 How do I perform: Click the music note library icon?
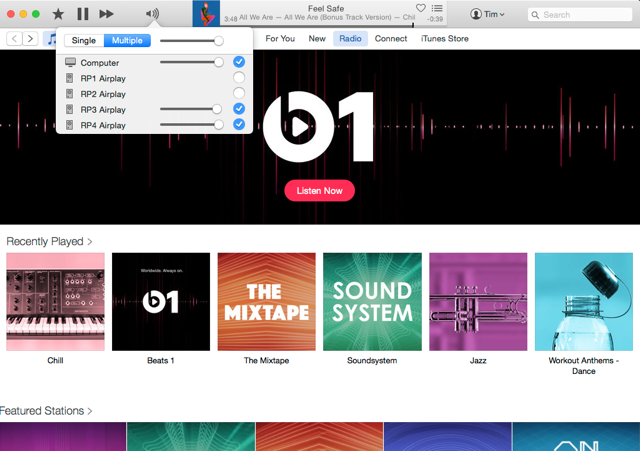click(x=51, y=39)
